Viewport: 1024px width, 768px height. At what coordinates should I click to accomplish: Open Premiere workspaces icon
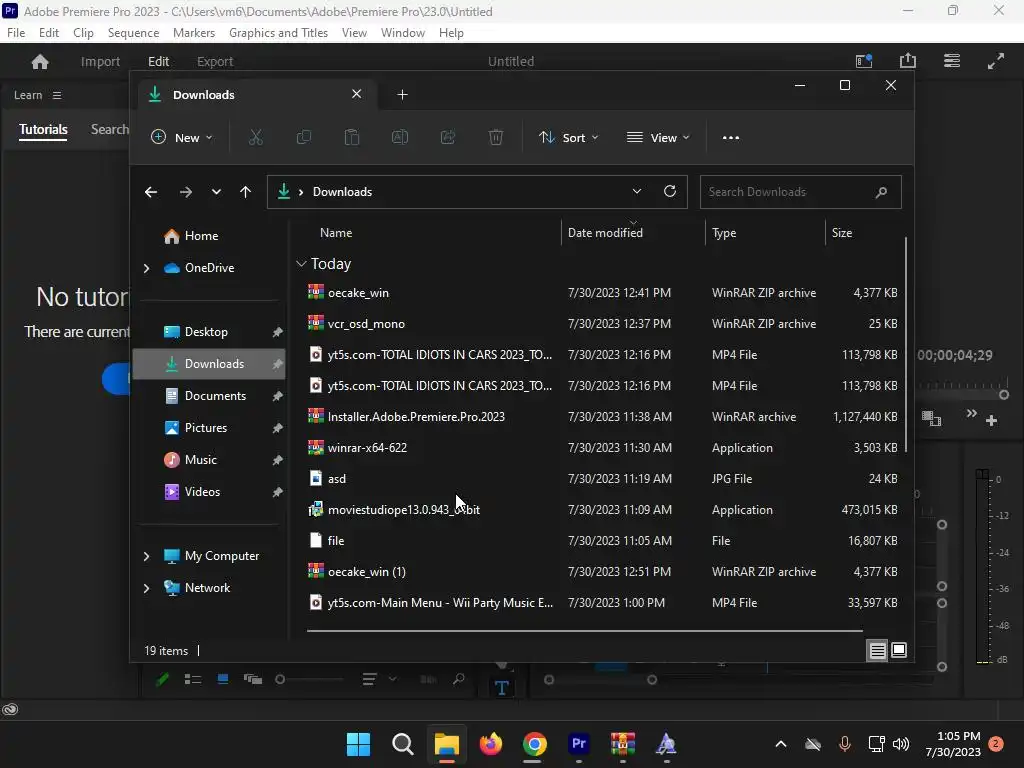(x=952, y=61)
